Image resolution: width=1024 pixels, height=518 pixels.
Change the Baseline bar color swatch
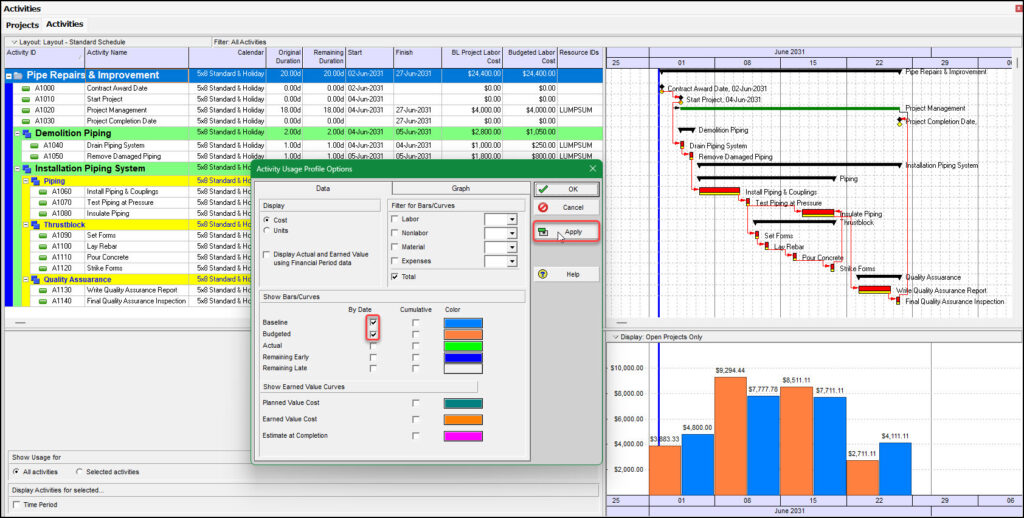click(463, 323)
